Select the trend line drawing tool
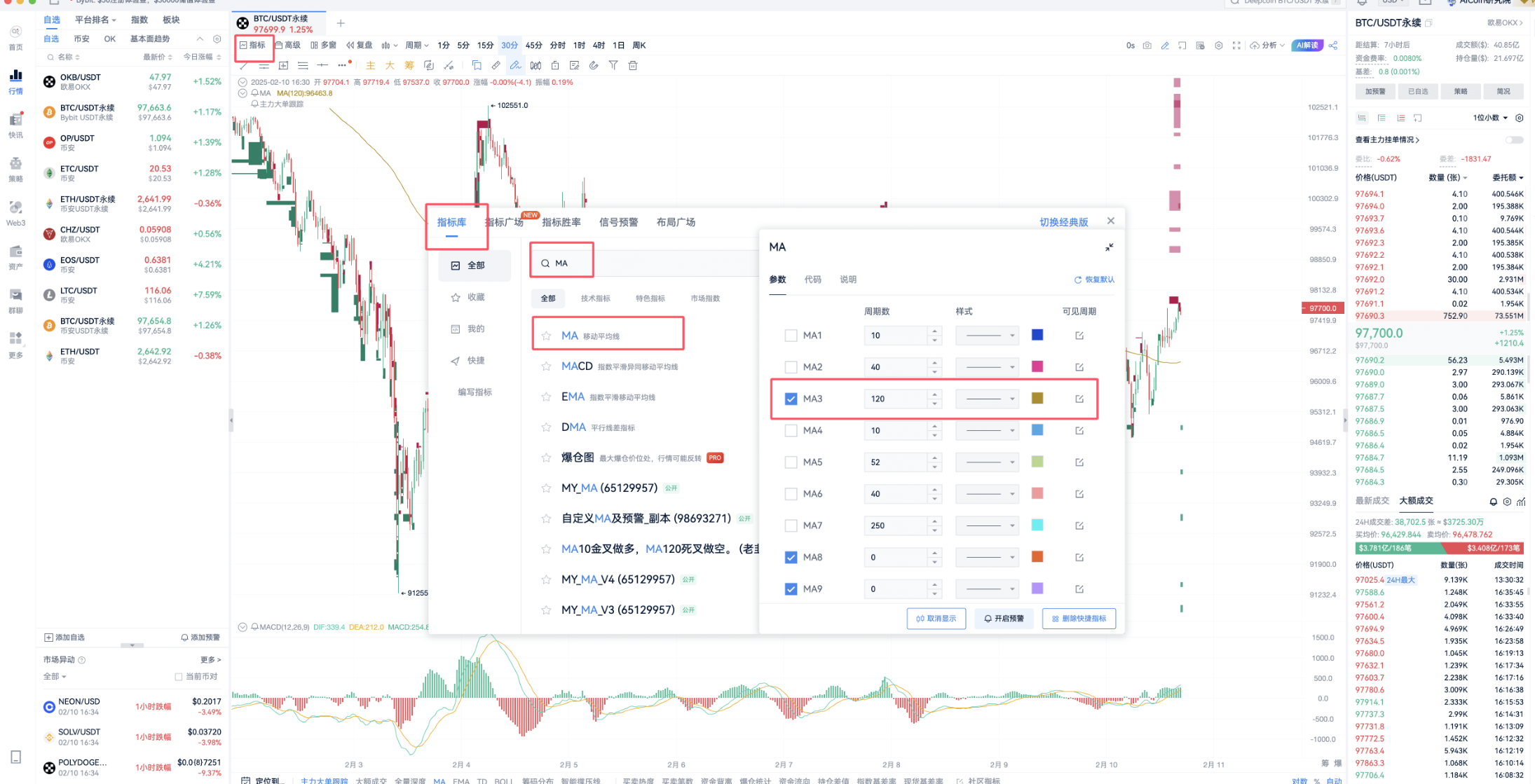Screen dimensions: 1535x784 (x=243, y=65)
